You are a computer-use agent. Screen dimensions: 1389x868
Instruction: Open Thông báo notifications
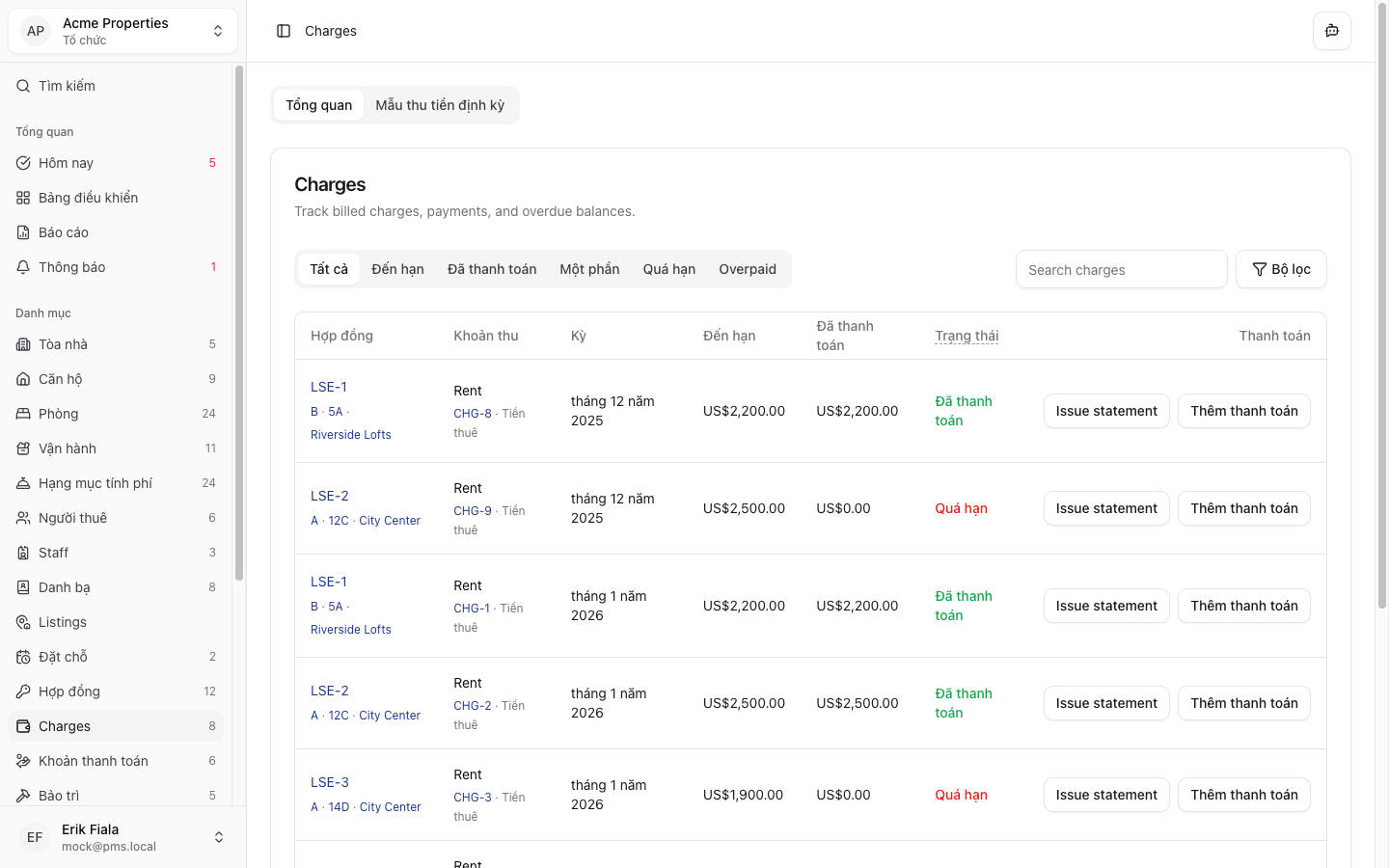[x=71, y=267]
